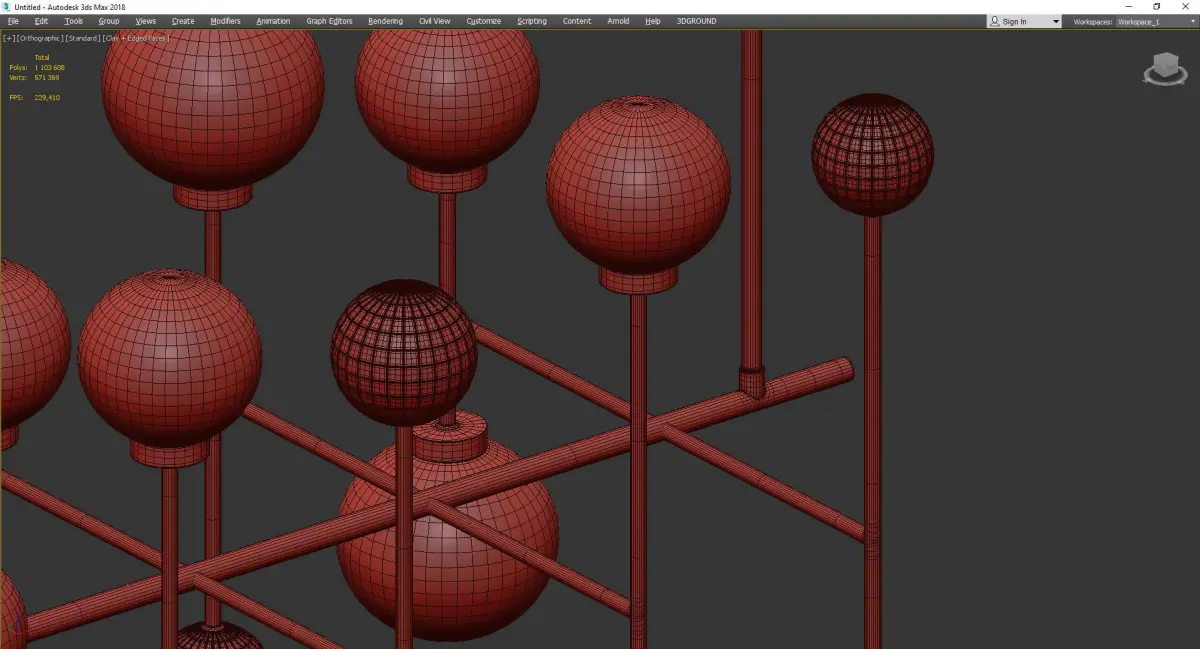Minimize the 3ds Max window
The image size is (1200, 649).
pos(1127,6)
